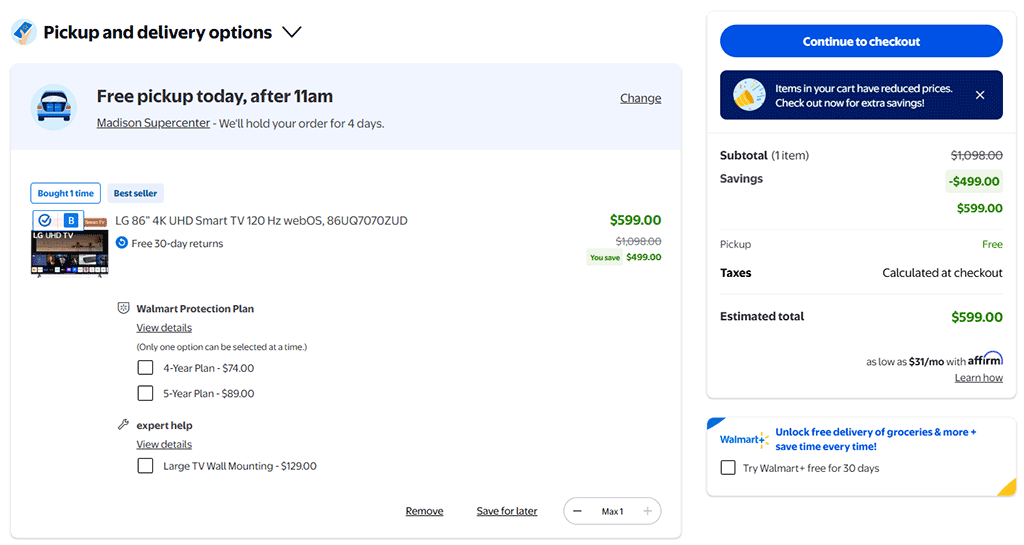Click the blue car pickup icon
1024x545 pixels.
54,107
